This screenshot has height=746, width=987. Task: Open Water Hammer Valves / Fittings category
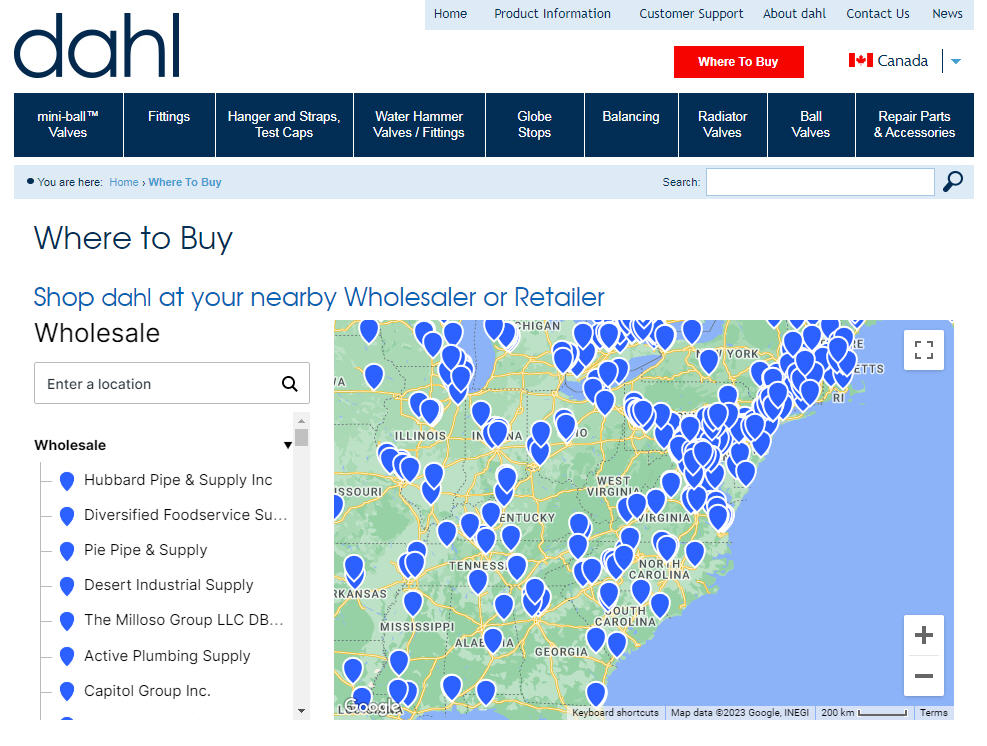[x=419, y=125]
